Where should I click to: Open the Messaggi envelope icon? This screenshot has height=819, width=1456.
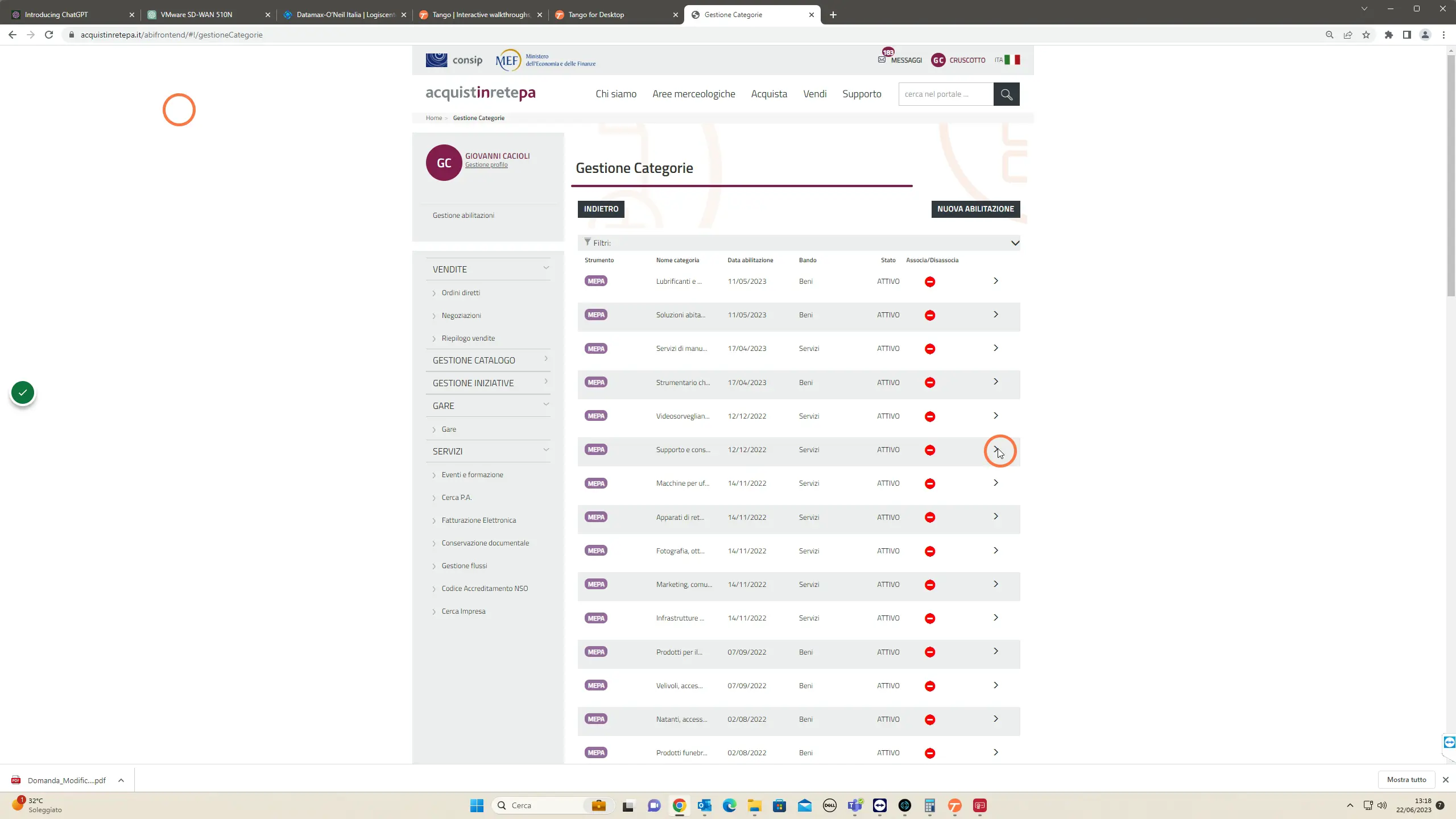pyautogui.click(x=882, y=60)
